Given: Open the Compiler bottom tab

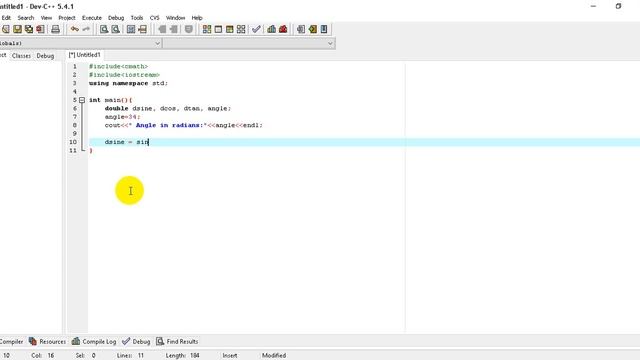Looking at the screenshot, I should [x=11, y=341].
